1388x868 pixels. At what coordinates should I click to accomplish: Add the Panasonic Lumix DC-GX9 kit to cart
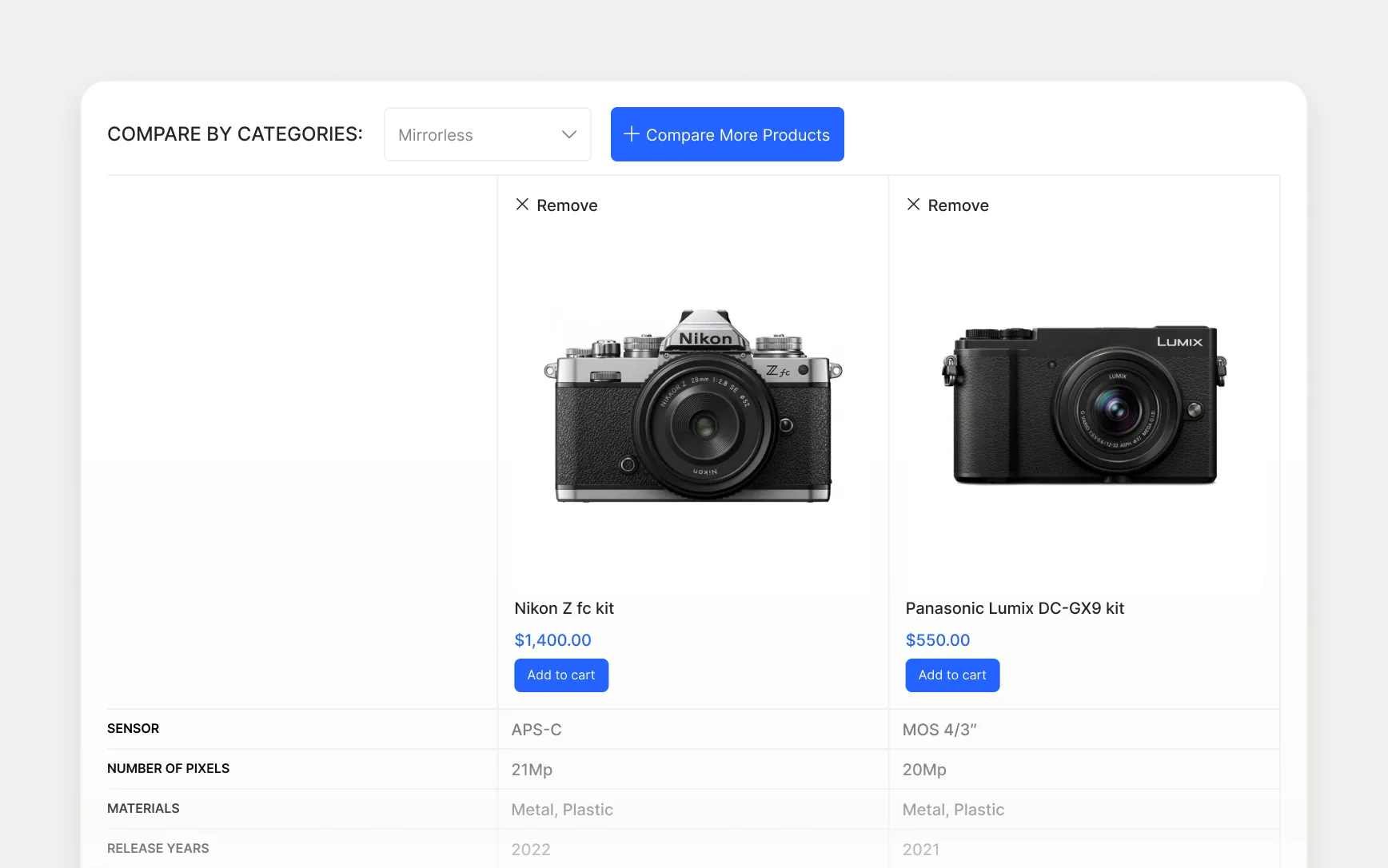pos(952,675)
